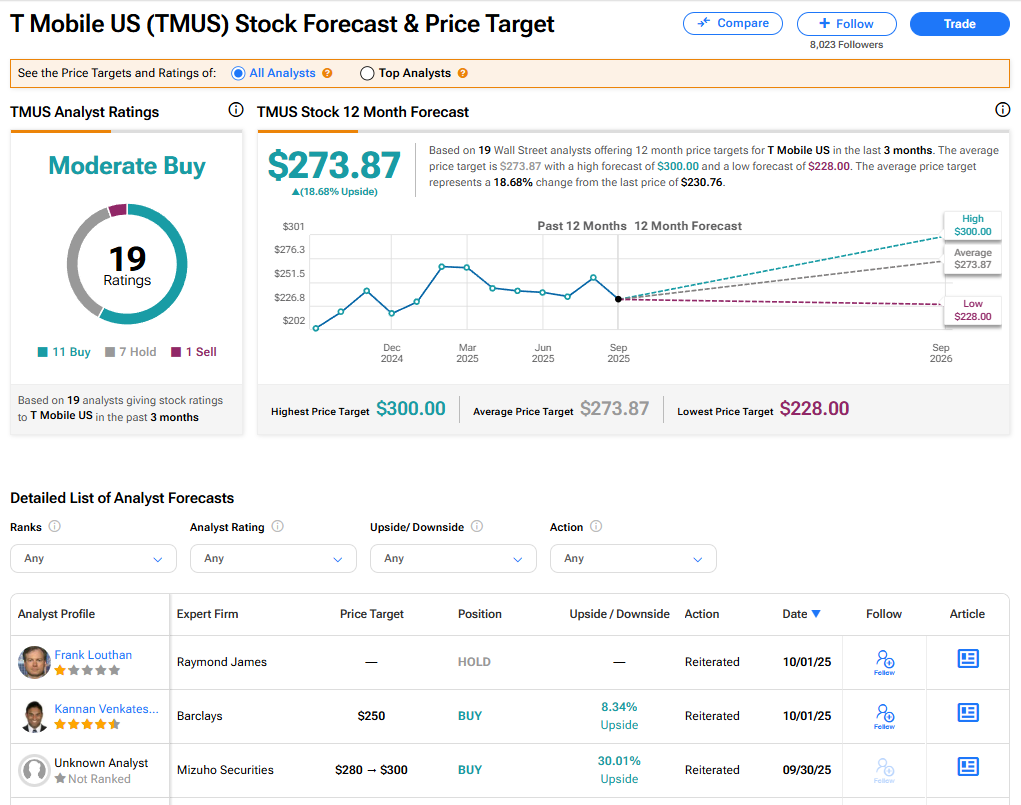
Task: Click info icon beside TMUS Analyst Ratings
Action: click(236, 110)
